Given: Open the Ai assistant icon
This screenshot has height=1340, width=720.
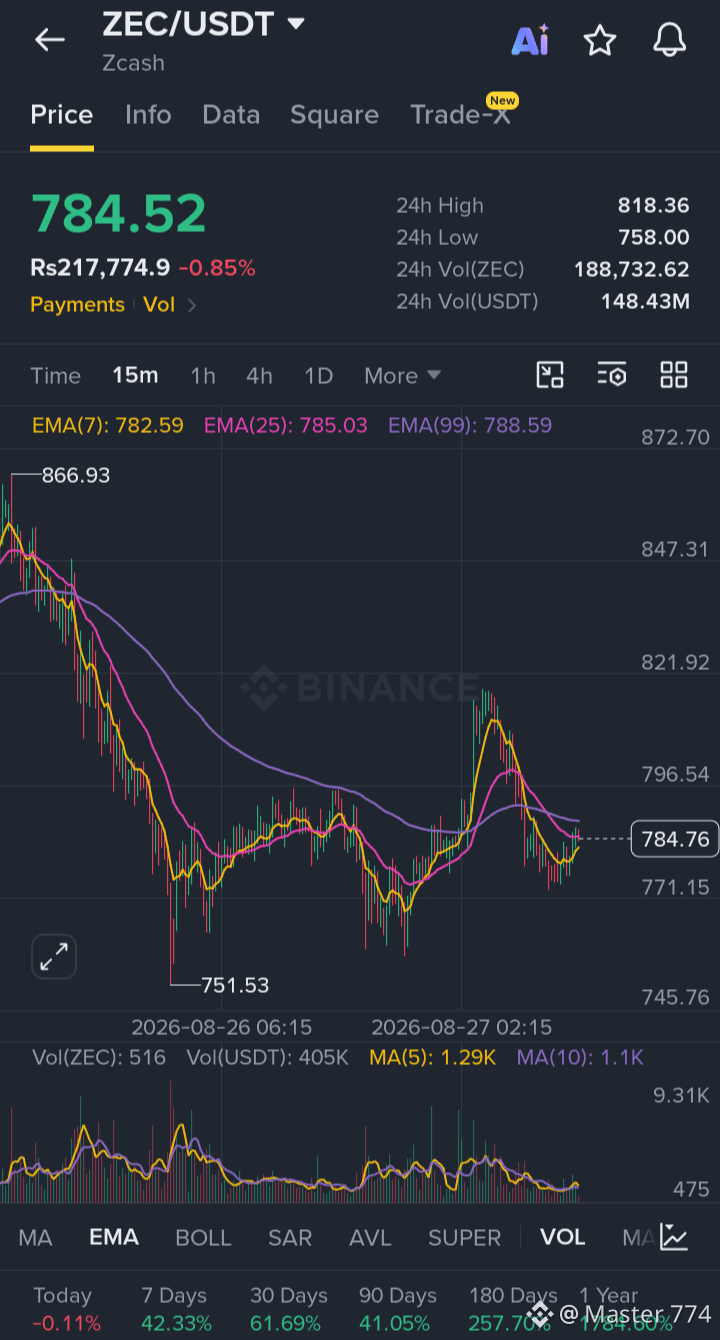Looking at the screenshot, I should click(x=530, y=40).
